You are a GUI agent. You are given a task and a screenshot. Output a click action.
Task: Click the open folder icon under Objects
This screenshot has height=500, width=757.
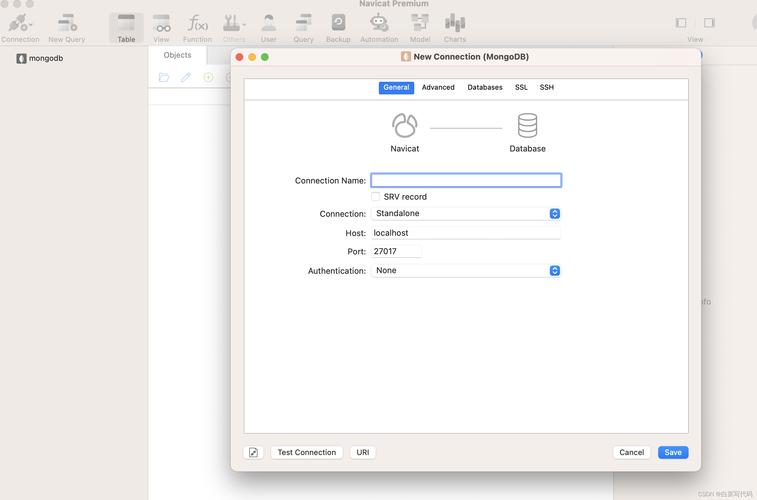coord(164,77)
